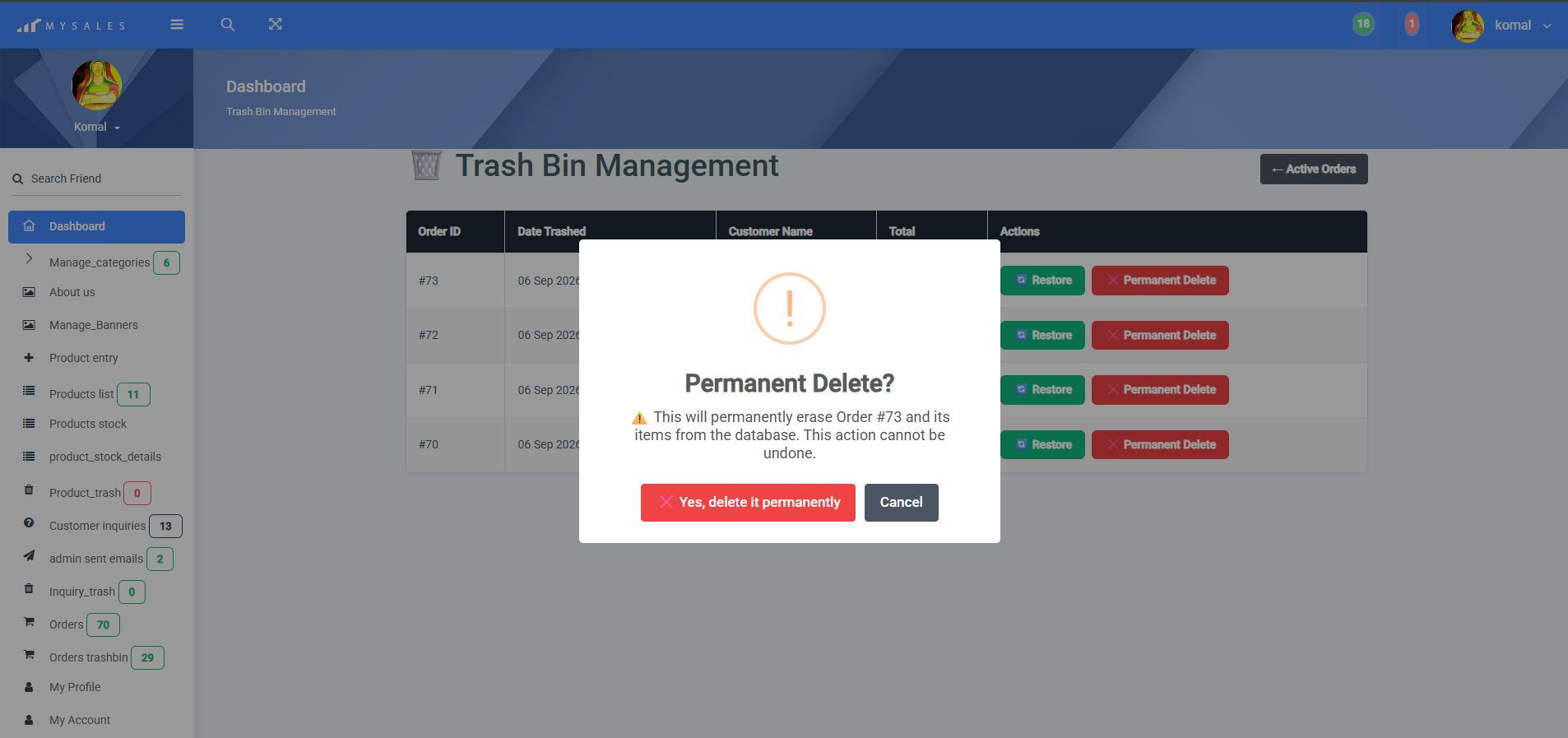The image size is (1568, 738).
Task: Click the Products list count badge 11
Action: [133, 395]
